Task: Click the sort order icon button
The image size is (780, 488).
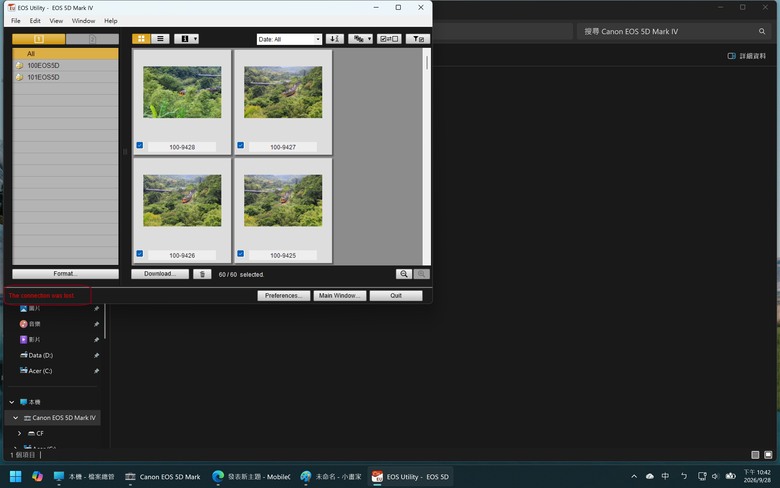Action: 335,39
